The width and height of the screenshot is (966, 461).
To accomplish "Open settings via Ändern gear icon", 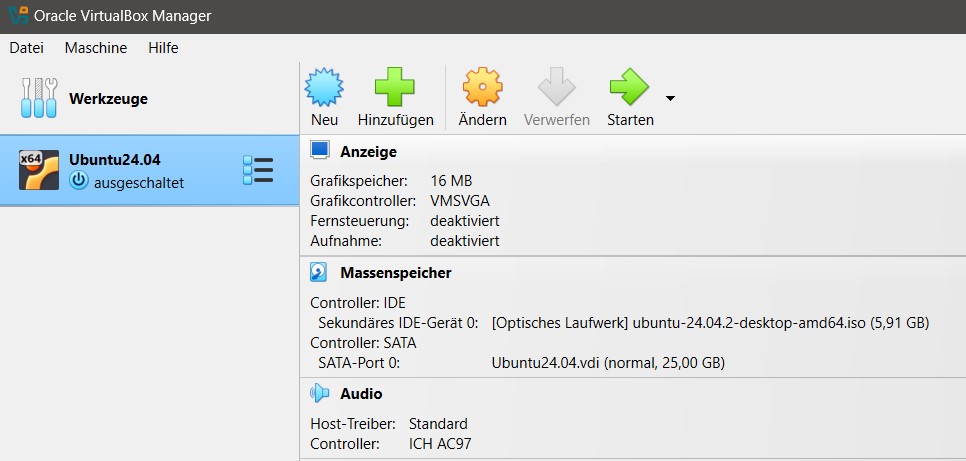I will pos(482,87).
